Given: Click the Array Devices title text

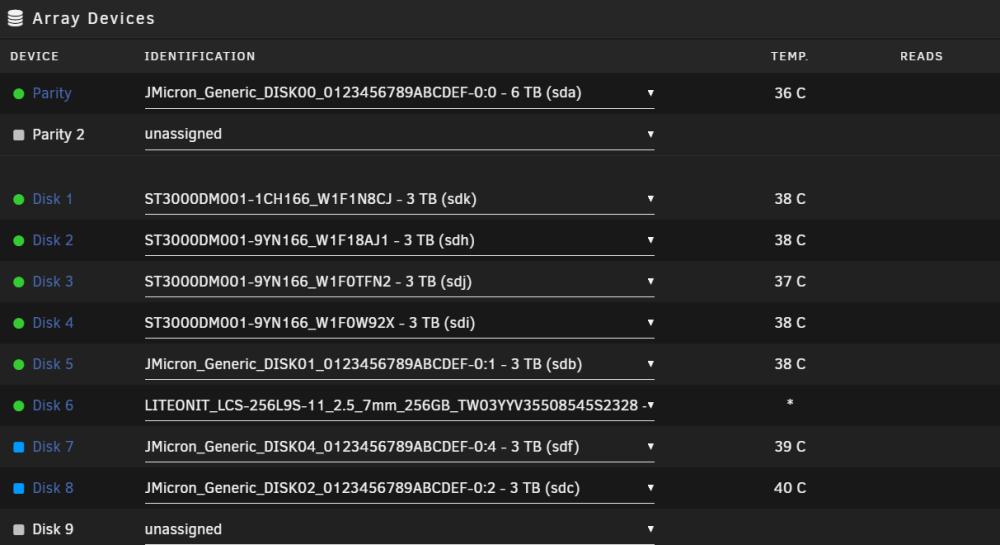Looking at the screenshot, I should (94, 18).
